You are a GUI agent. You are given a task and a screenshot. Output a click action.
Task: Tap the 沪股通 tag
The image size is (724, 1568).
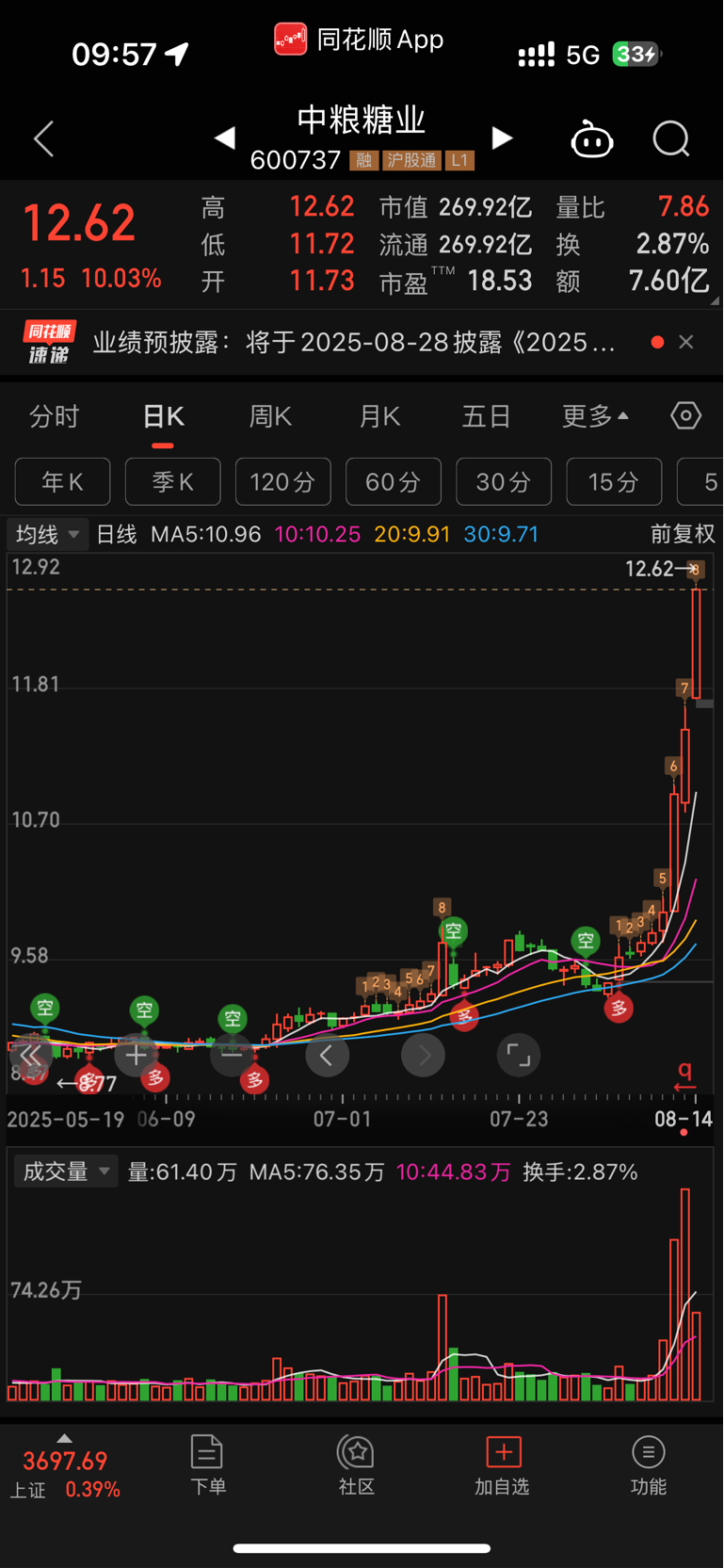pyautogui.click(x=411, y=160)
